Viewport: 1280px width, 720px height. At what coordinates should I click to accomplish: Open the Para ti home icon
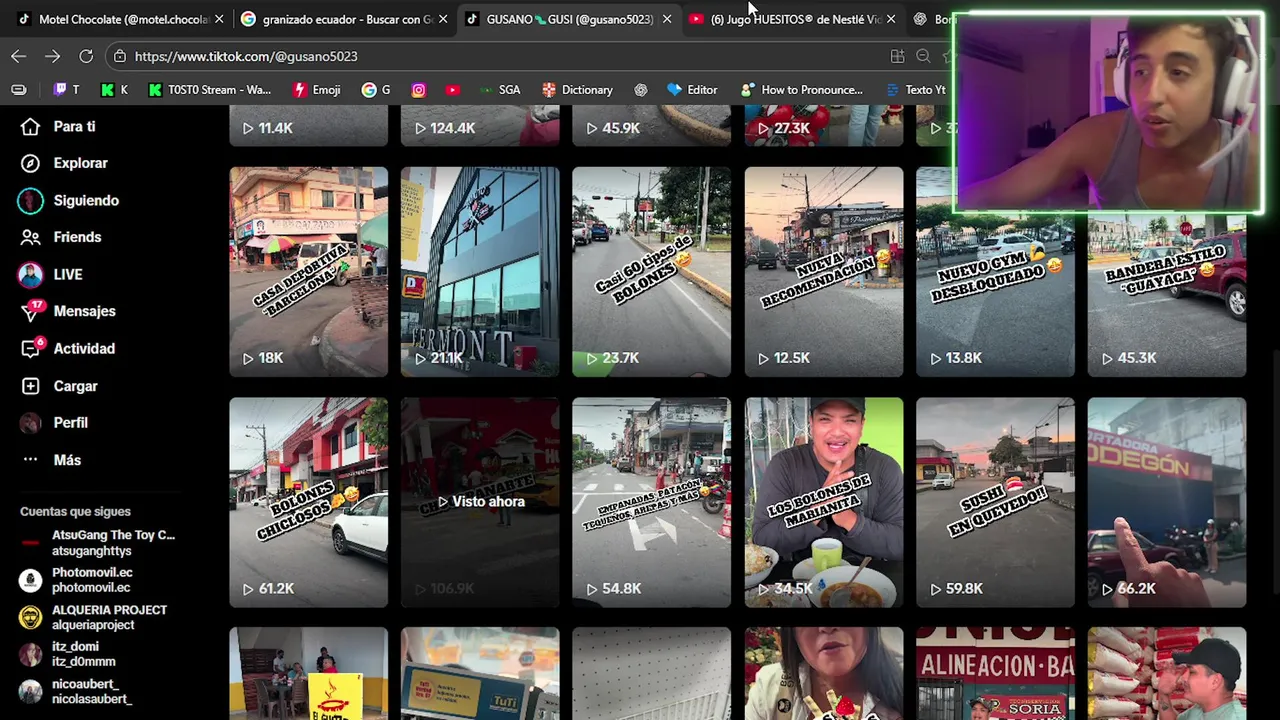[31, 127]
